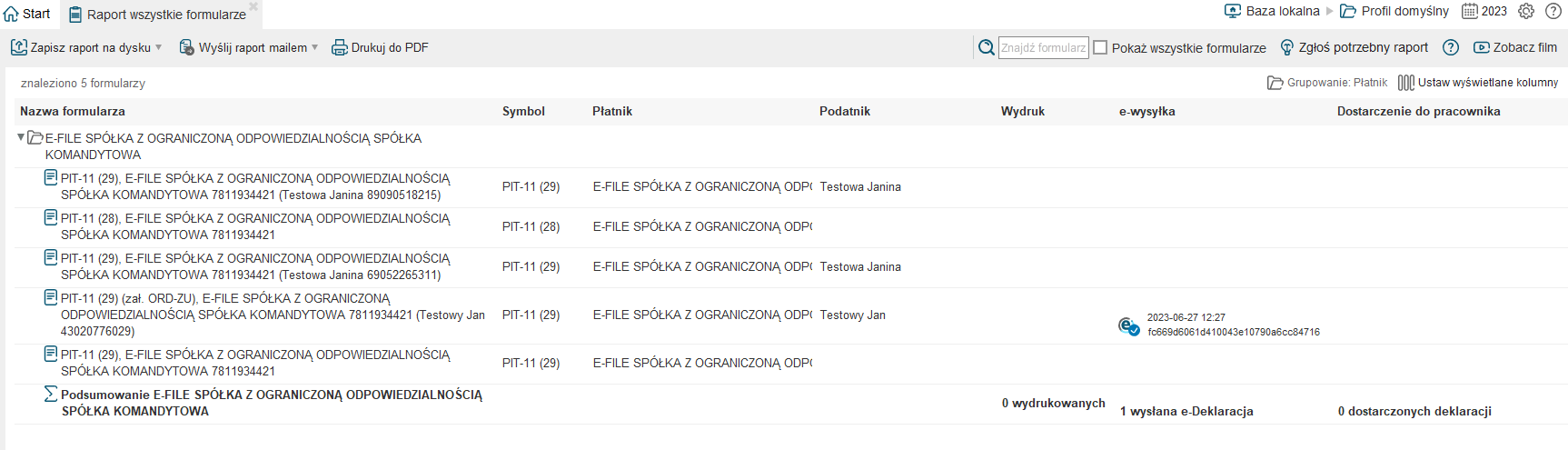The image size is (1568, 450).
Task: Open the Ustaw wyświetlane kolumny columns icon
Action: click(1406, 83)
